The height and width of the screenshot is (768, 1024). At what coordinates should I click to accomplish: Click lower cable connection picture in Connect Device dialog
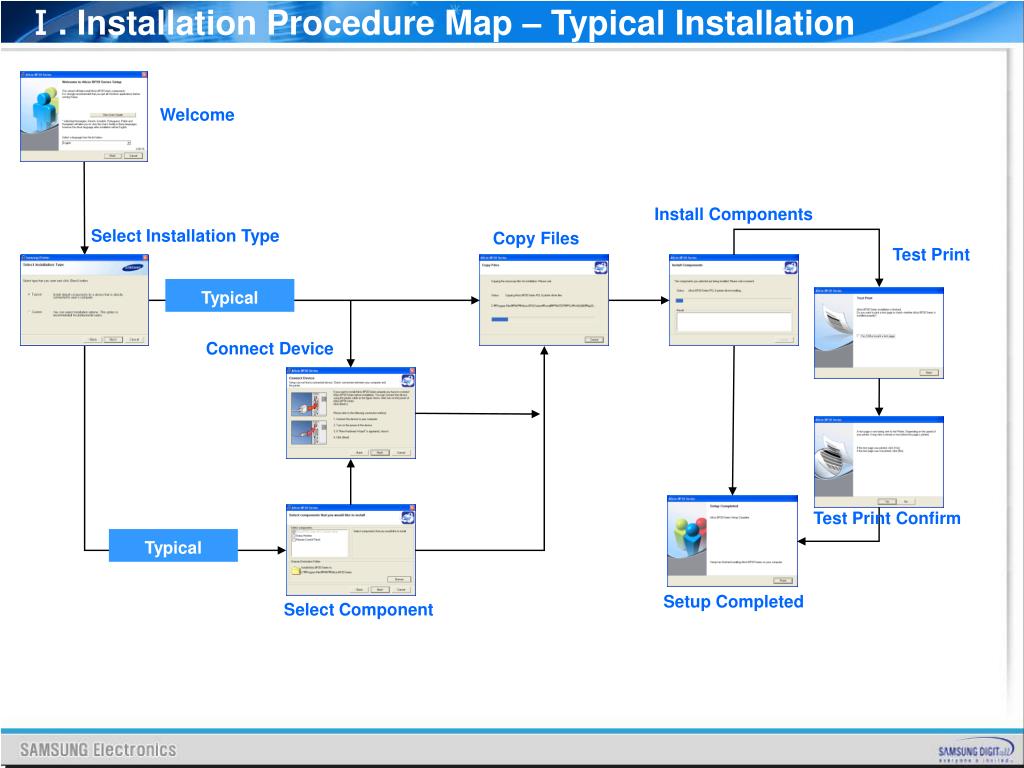point(309,432)
